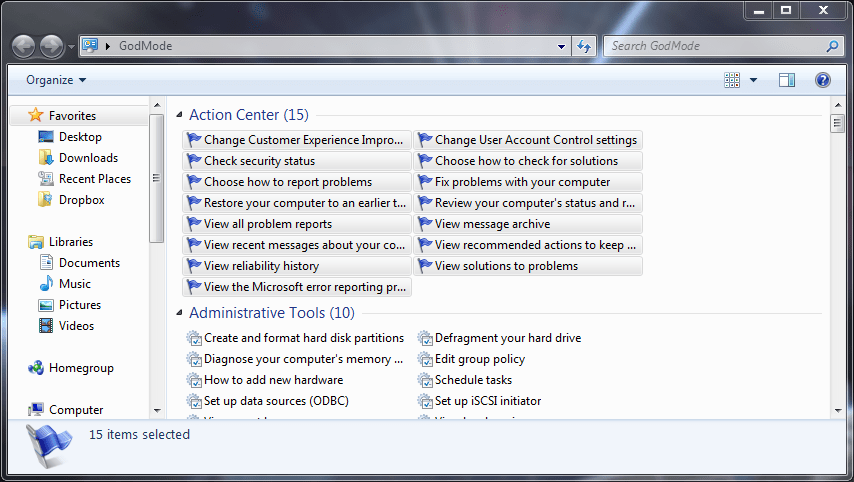Toggle the preview pane button
This screenshot has height=482, width=854.
click(x=786, y=80)
